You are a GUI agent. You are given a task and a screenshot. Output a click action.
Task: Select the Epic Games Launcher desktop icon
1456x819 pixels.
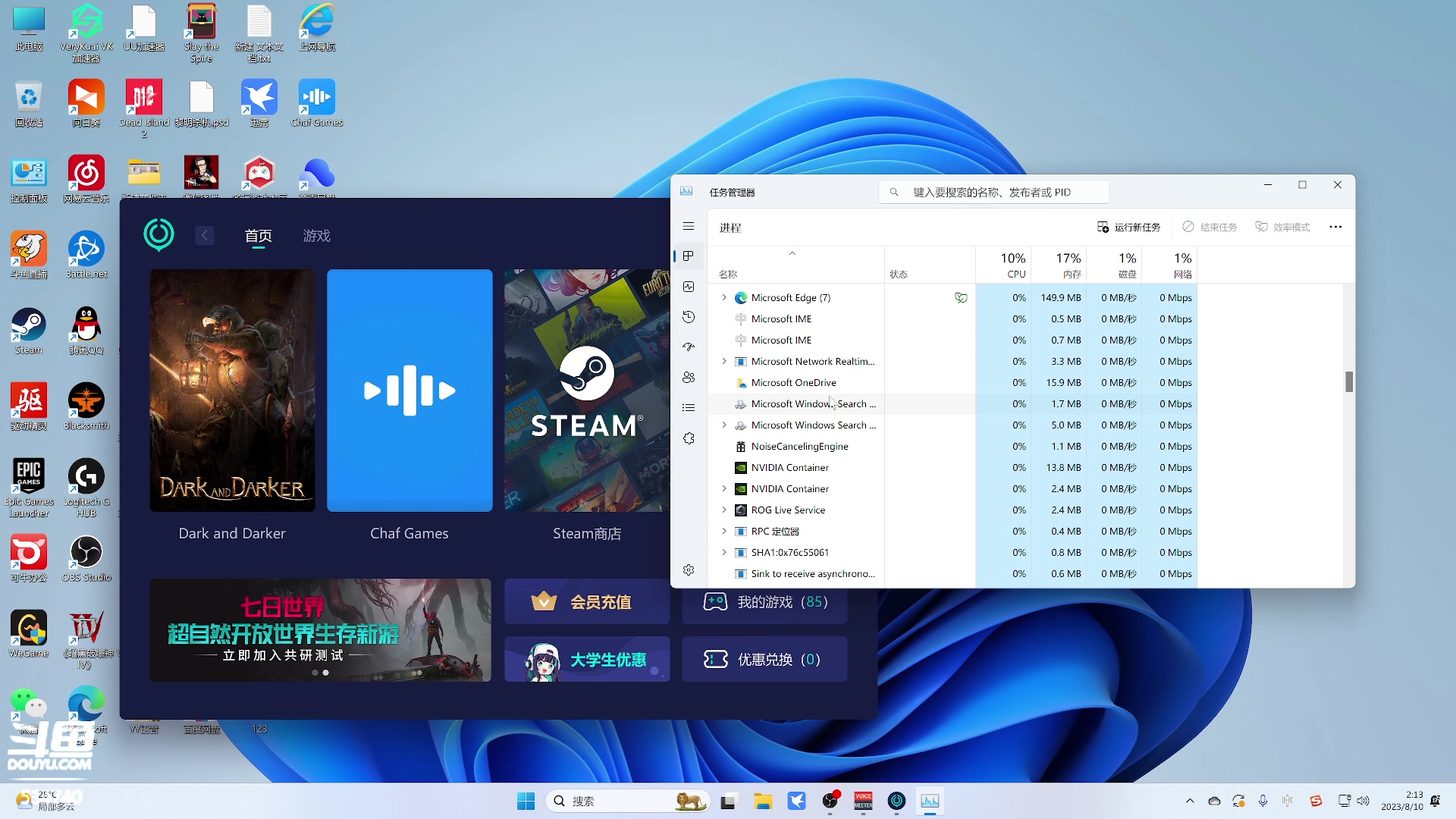pyautogui.click(x=29, y=488)
